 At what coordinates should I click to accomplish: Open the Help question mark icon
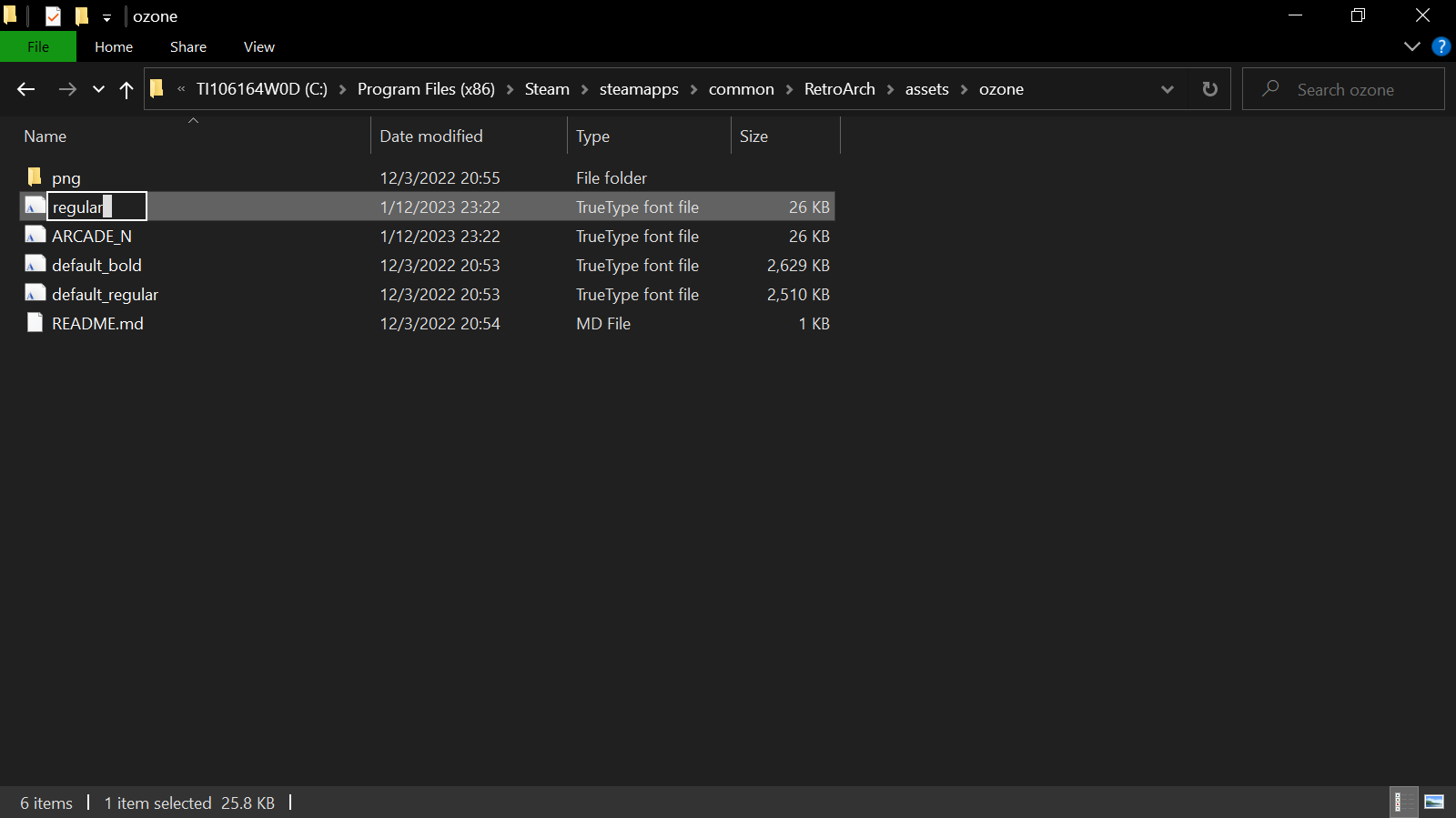1441,46
